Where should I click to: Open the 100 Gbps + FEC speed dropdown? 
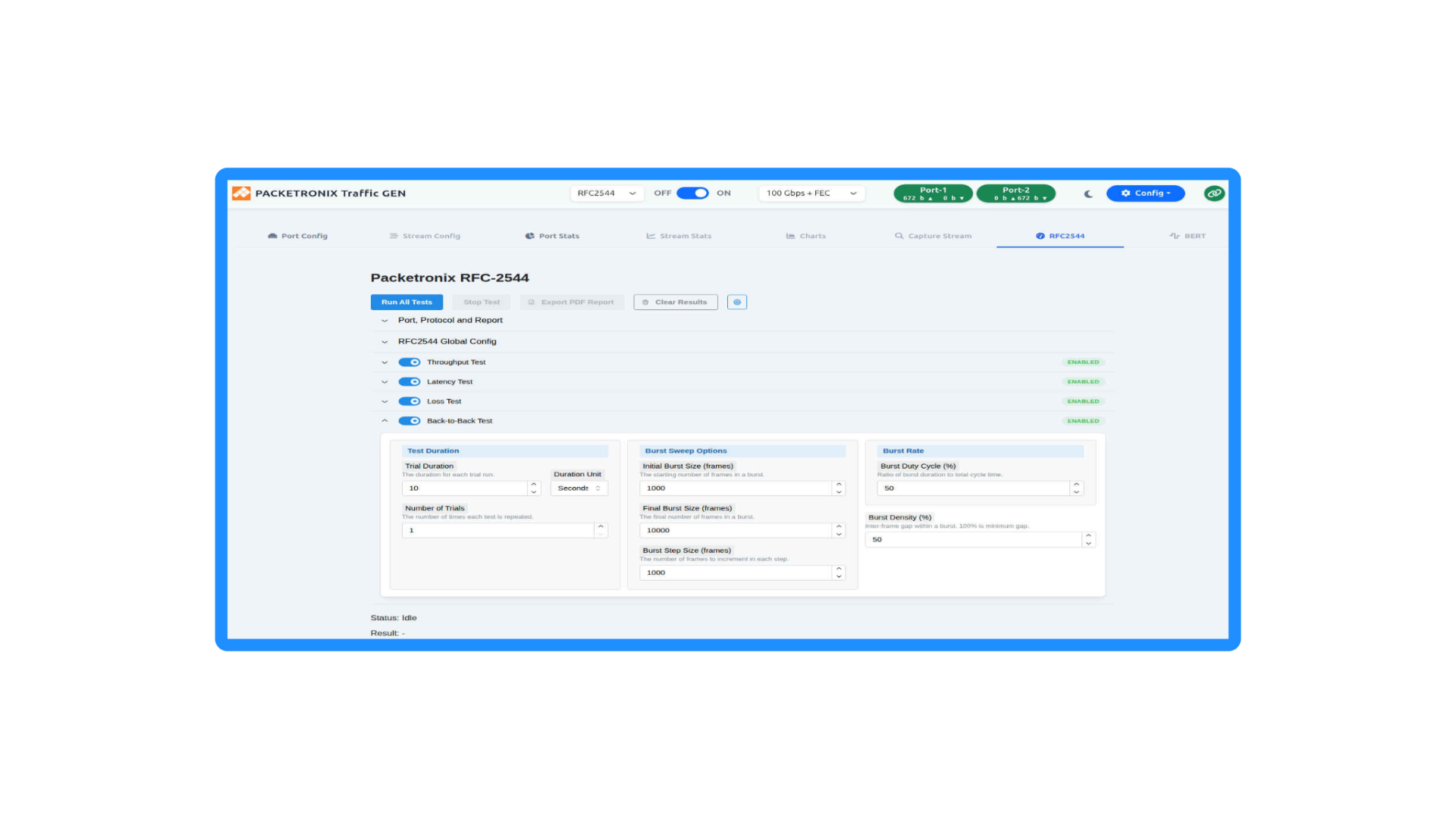[811, 193]
